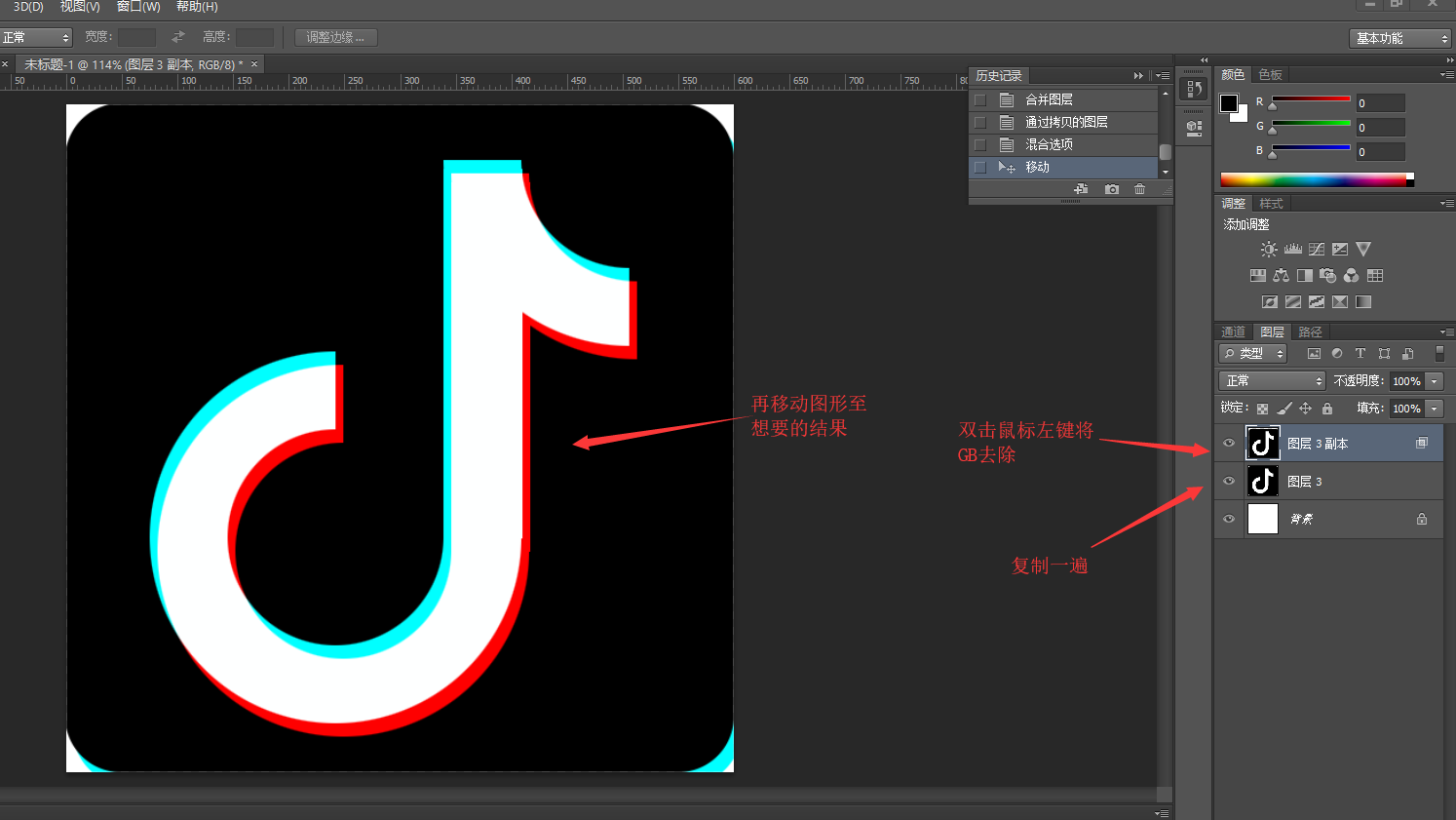Add a Color Balance adjustment (scales icon)
This screenshot has width=1456, height=820.
[x=1282, y=276]
